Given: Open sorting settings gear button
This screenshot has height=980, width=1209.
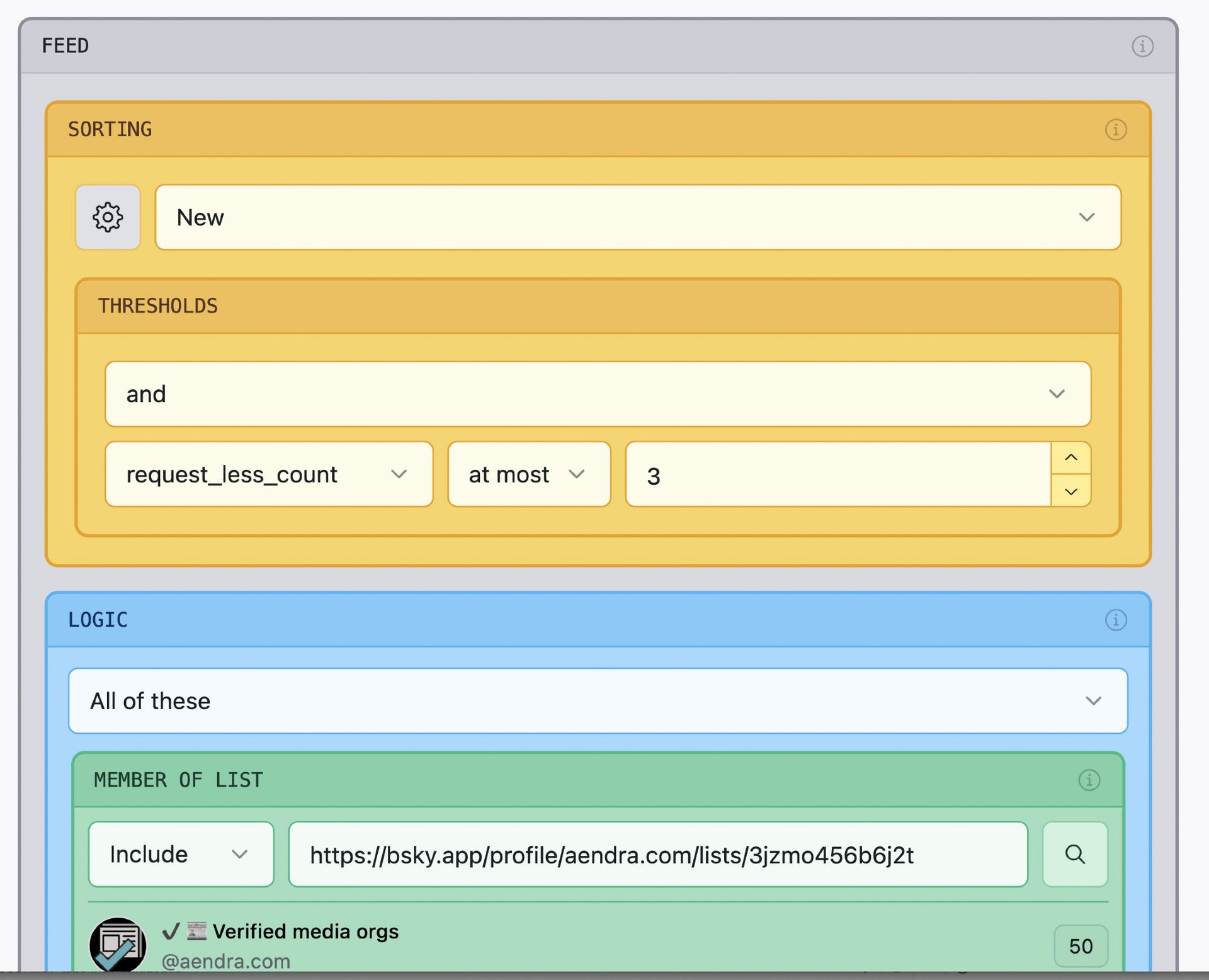Looking at the screenshot, I should coord(108,217).
